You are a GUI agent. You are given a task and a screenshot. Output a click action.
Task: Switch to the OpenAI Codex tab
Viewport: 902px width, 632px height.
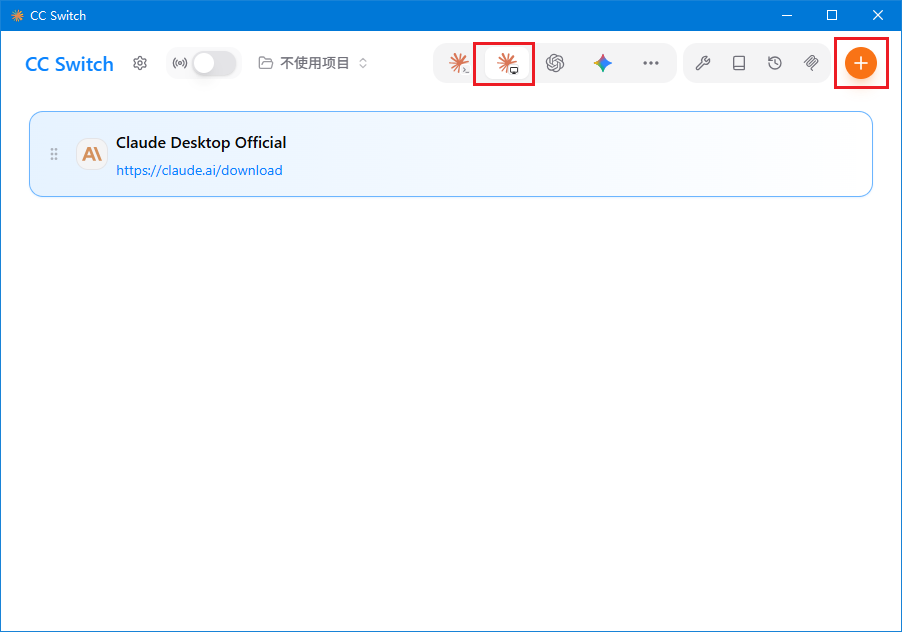(x=555, y=63)
